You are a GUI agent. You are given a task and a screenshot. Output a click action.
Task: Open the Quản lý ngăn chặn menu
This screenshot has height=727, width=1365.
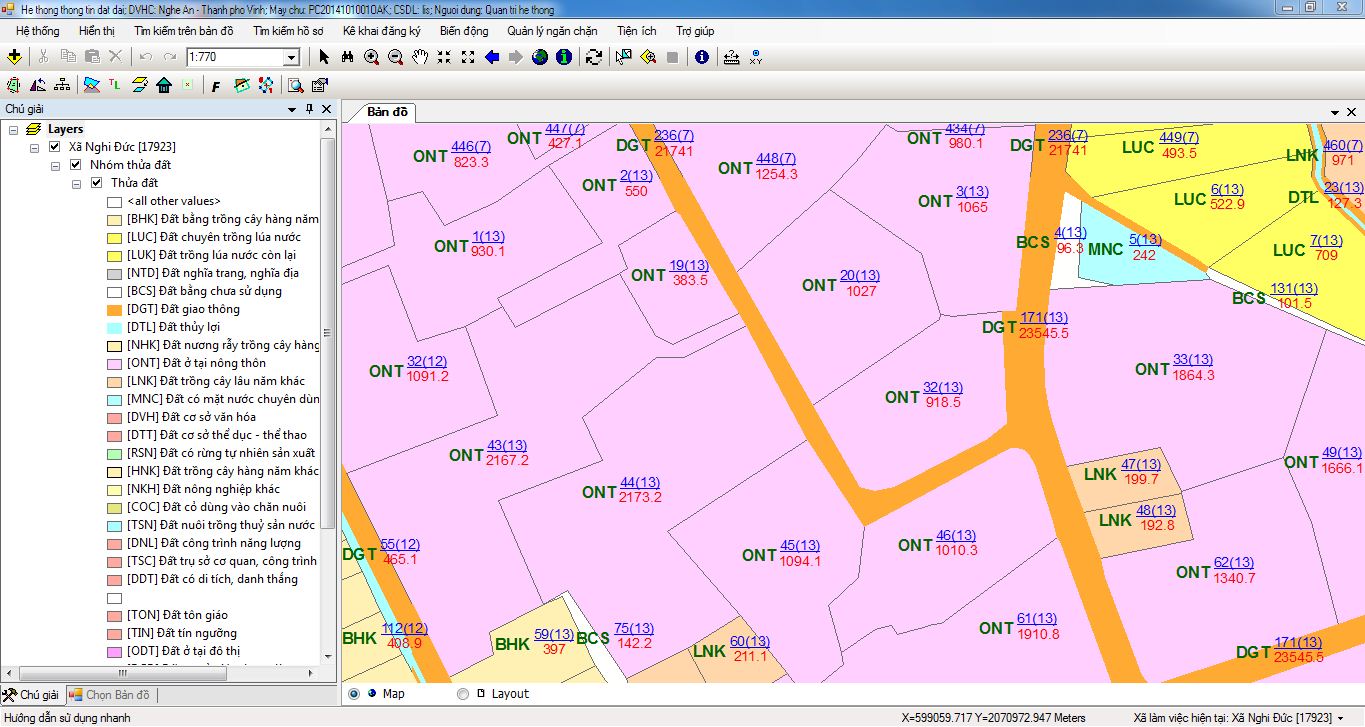(x=552, y=31)
